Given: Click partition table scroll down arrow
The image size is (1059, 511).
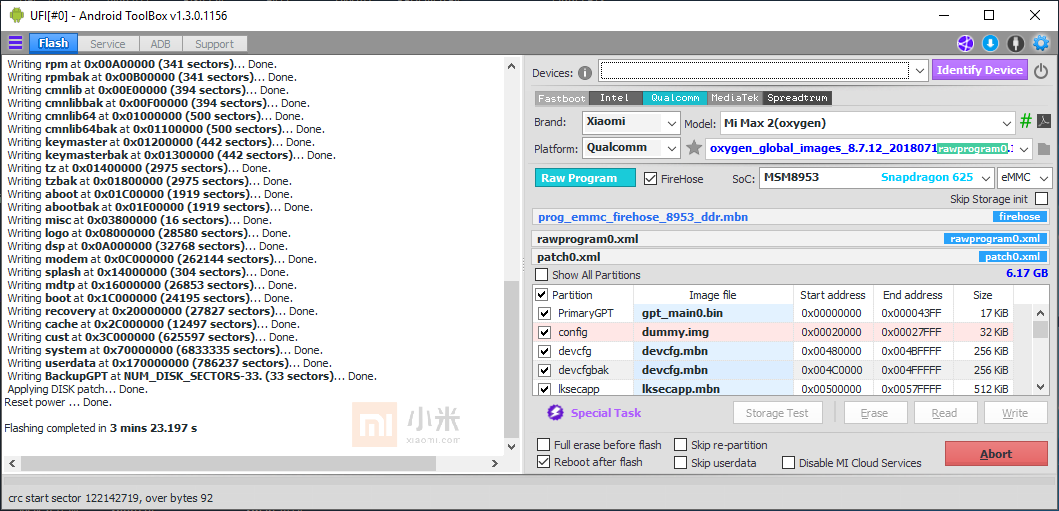Looking at the screenshot, I should 1041,387.
